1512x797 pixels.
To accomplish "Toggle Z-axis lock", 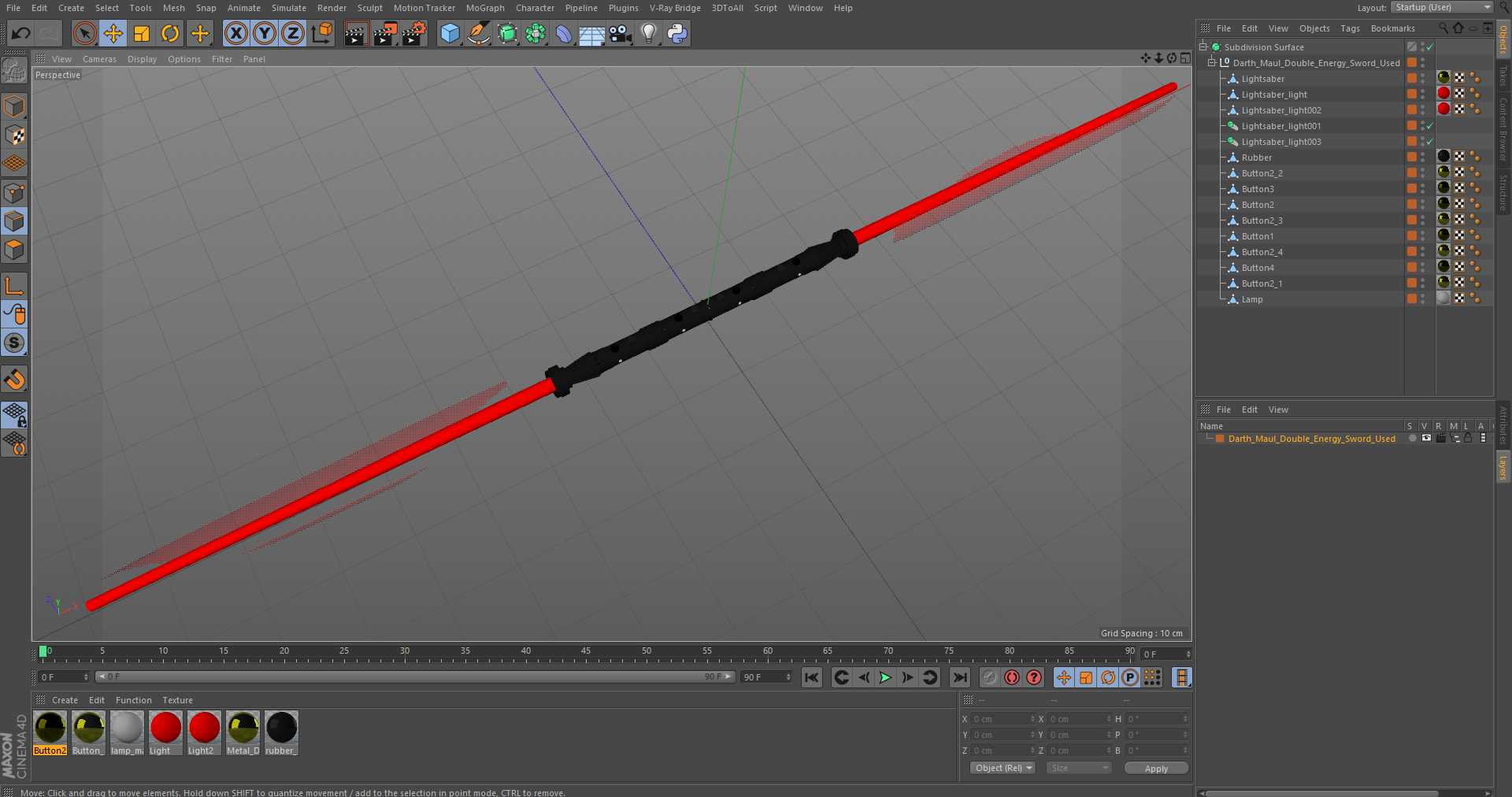I will click(293, 33).
